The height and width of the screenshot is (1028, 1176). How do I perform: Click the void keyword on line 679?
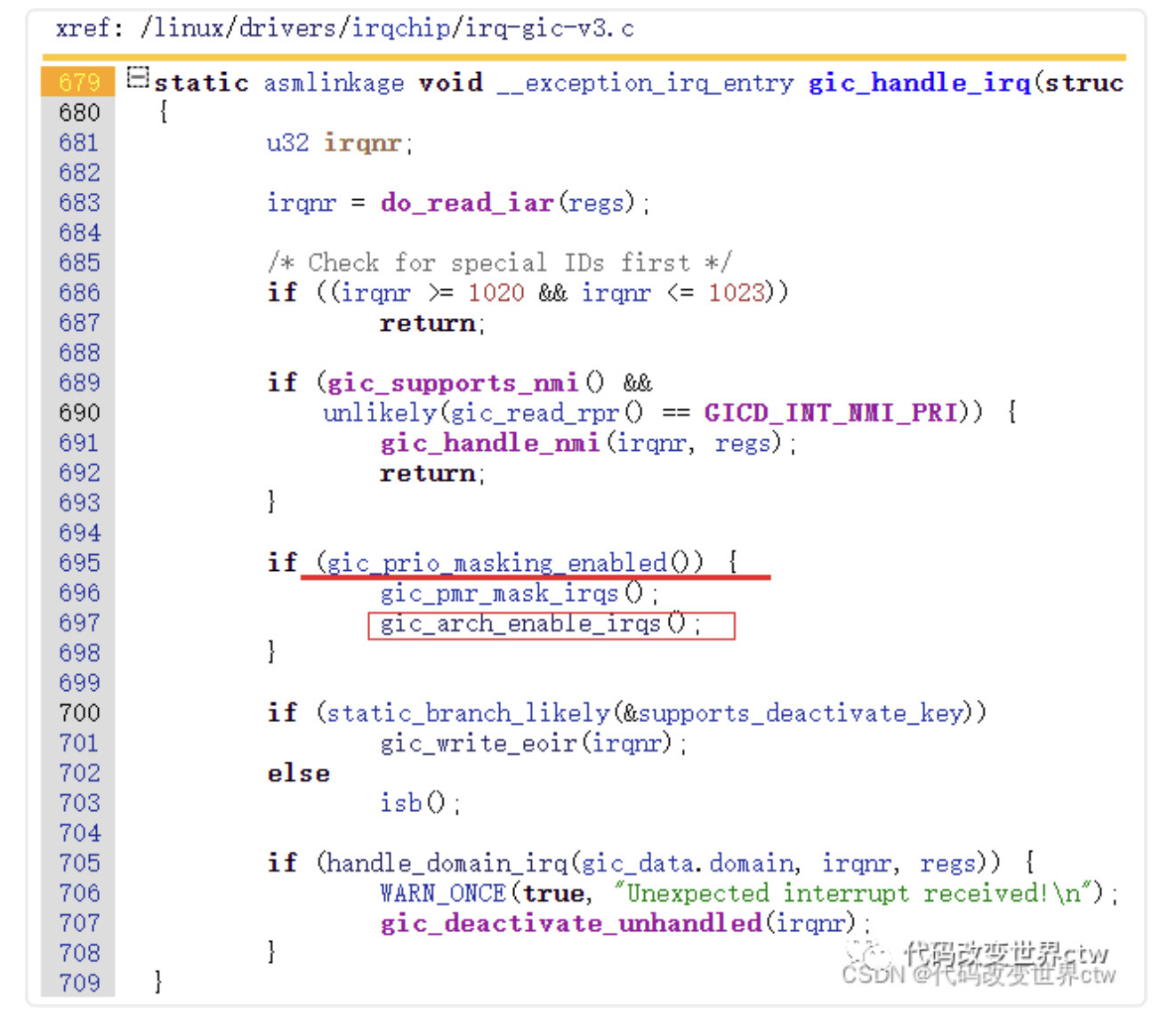coord(451,83)
